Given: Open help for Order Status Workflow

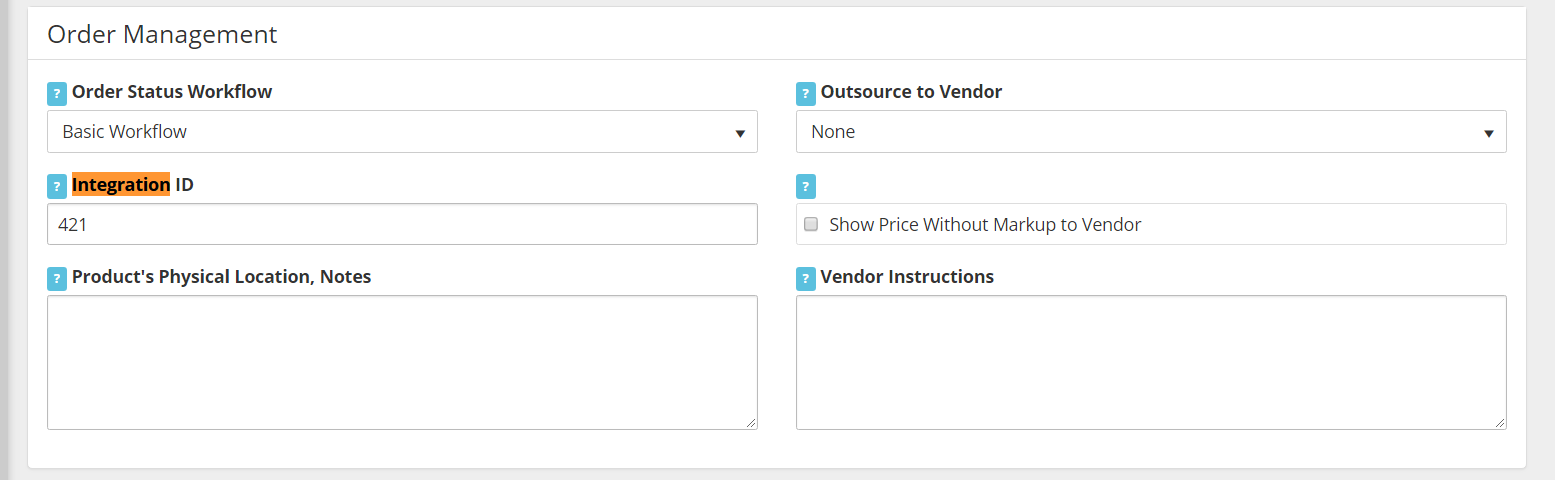Looking at the screenshot, I should pos(57,93).
